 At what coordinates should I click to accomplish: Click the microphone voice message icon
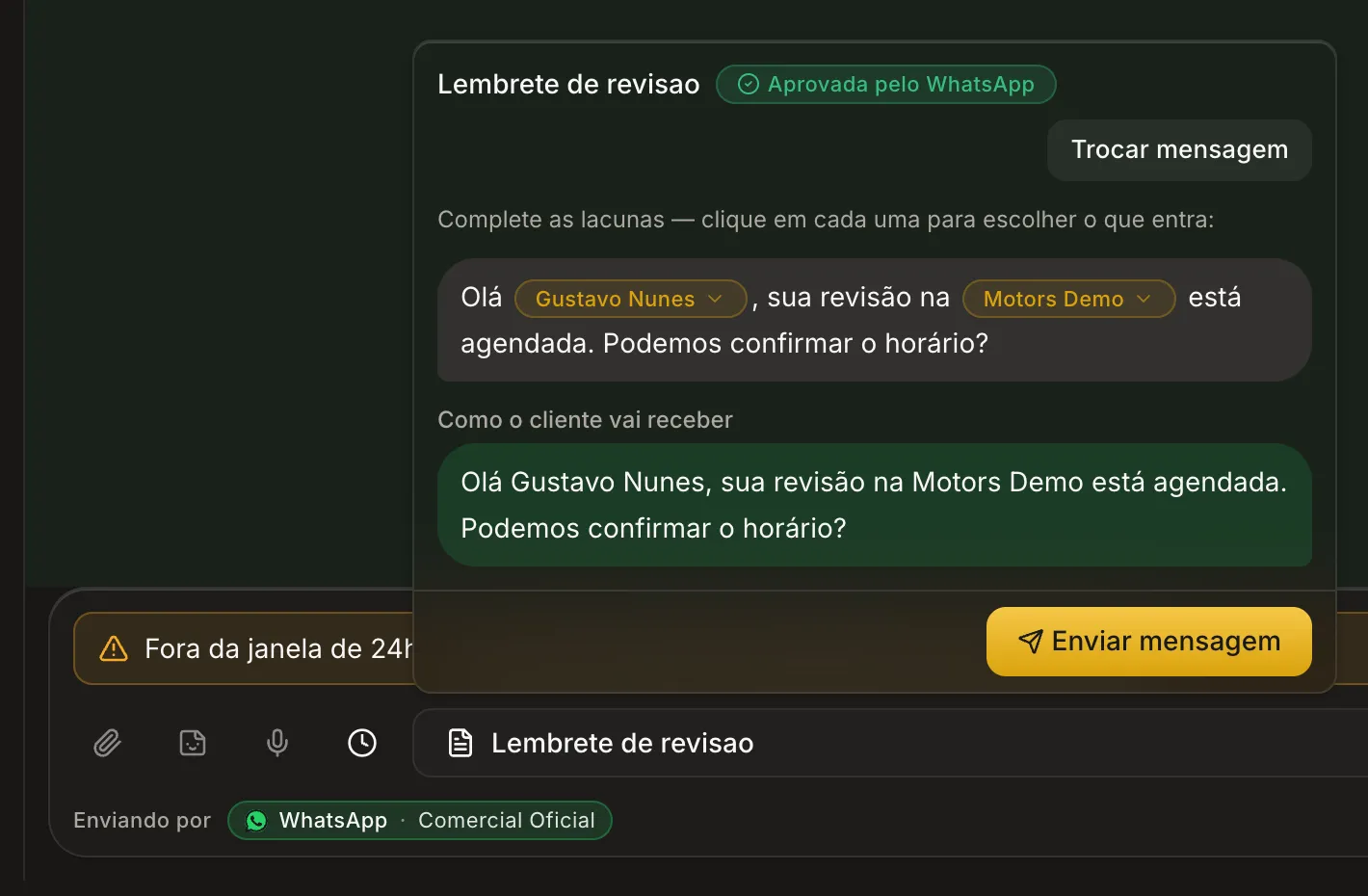277,743
